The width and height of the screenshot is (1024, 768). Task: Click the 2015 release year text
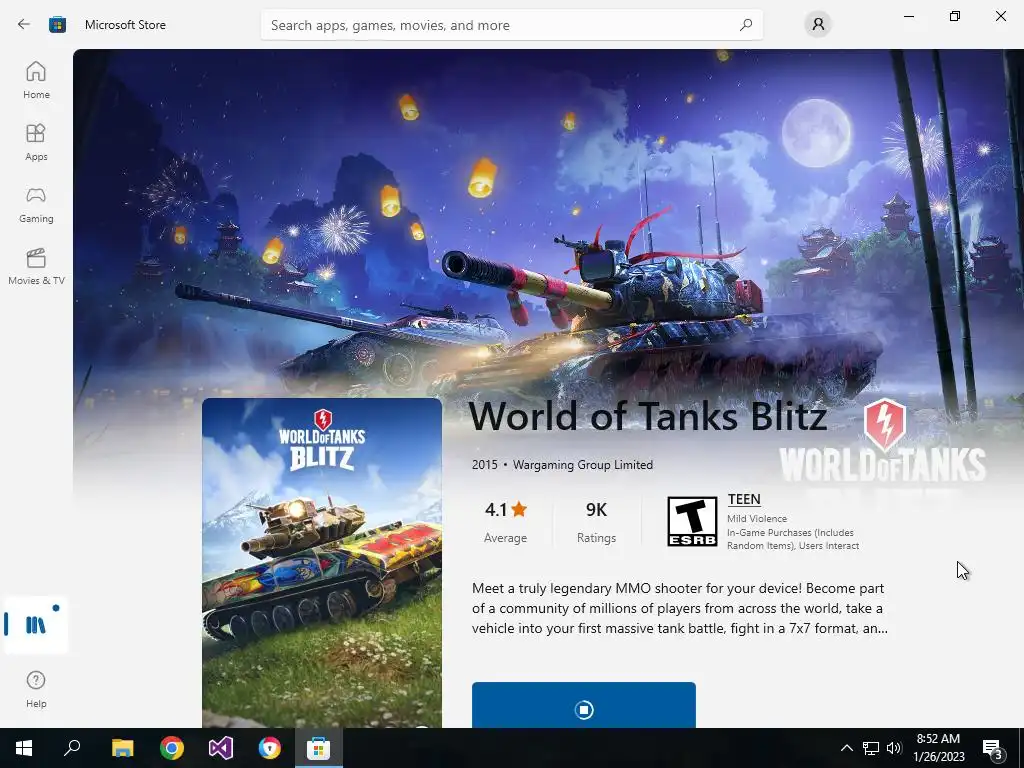coord(485,465)
